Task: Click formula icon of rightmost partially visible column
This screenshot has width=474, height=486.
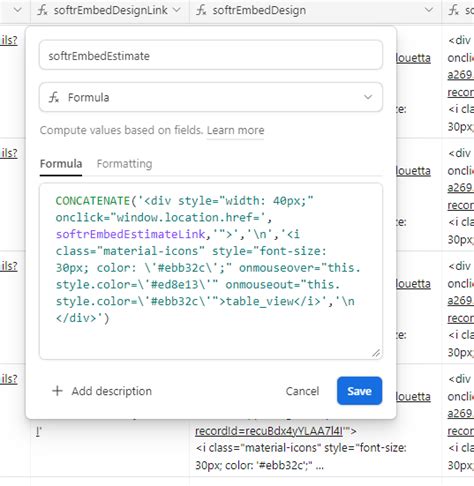Action: coord(454,10)
